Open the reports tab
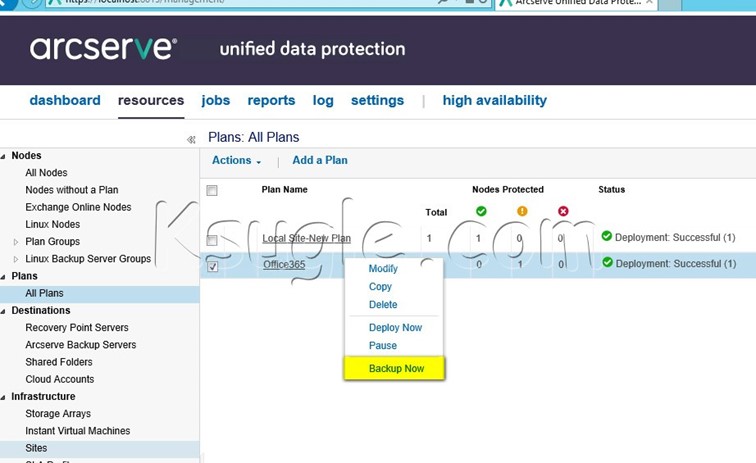Image resolution: width=756 pixels, height=463 pixels. (271, 100)
